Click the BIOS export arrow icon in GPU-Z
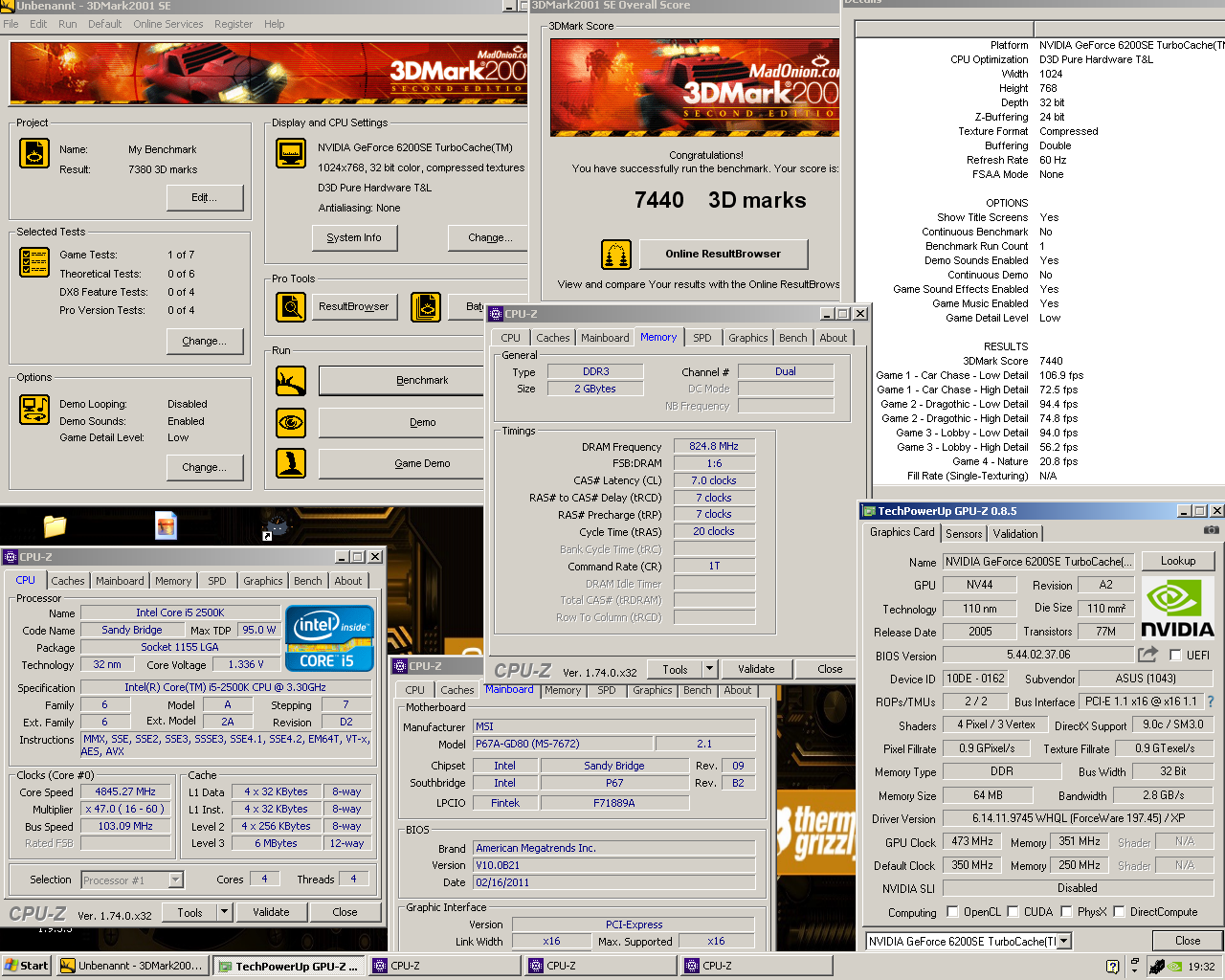 point(1147,655)
